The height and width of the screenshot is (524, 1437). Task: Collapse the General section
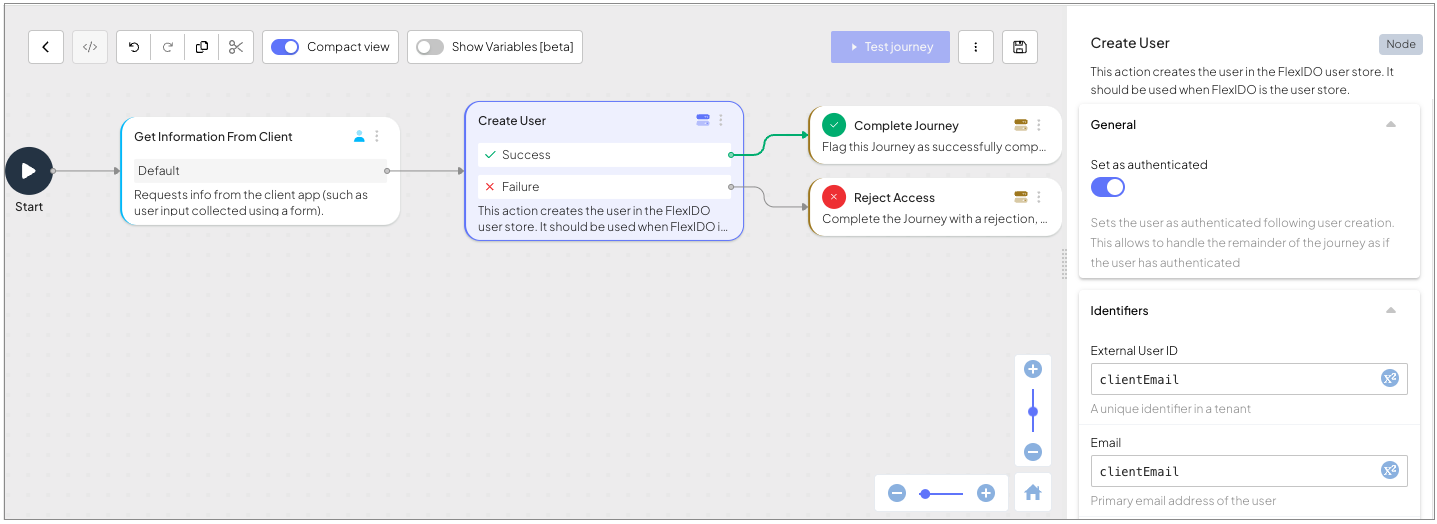1390,125
